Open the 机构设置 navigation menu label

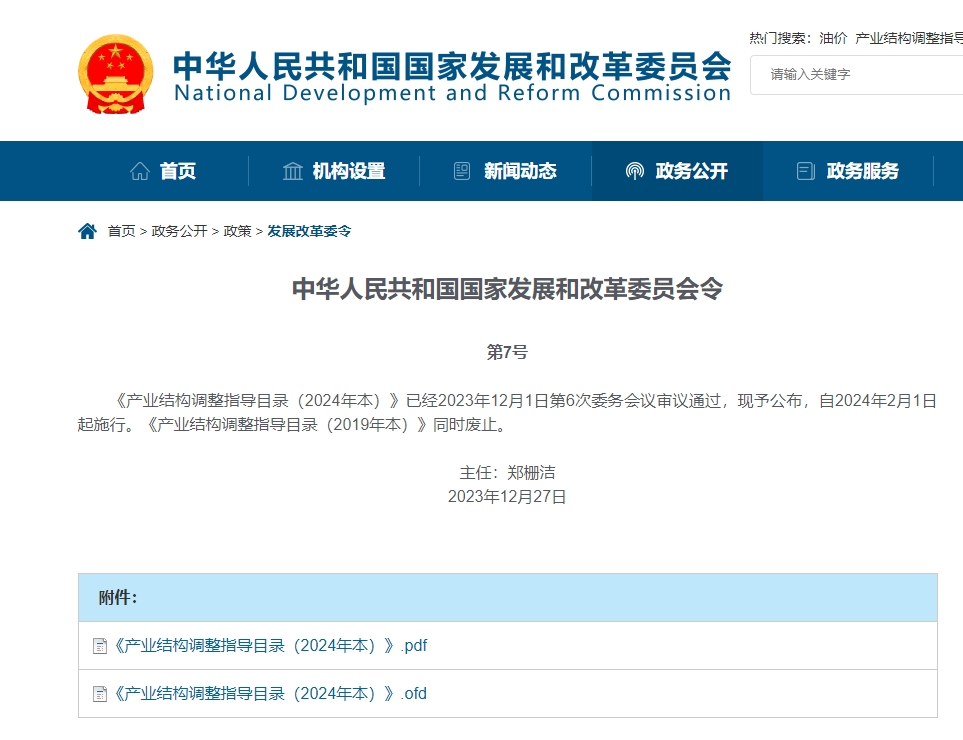click(x=348, y=171)
